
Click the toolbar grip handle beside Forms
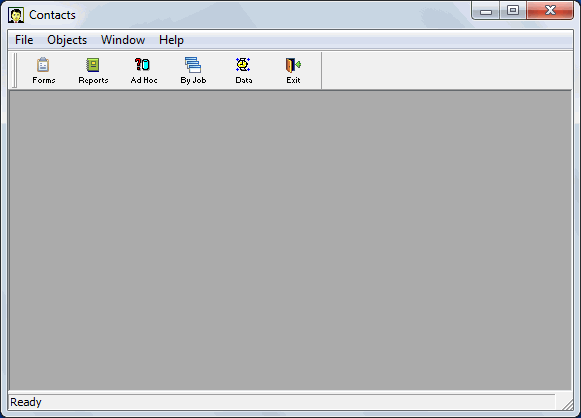click(14, 70)
